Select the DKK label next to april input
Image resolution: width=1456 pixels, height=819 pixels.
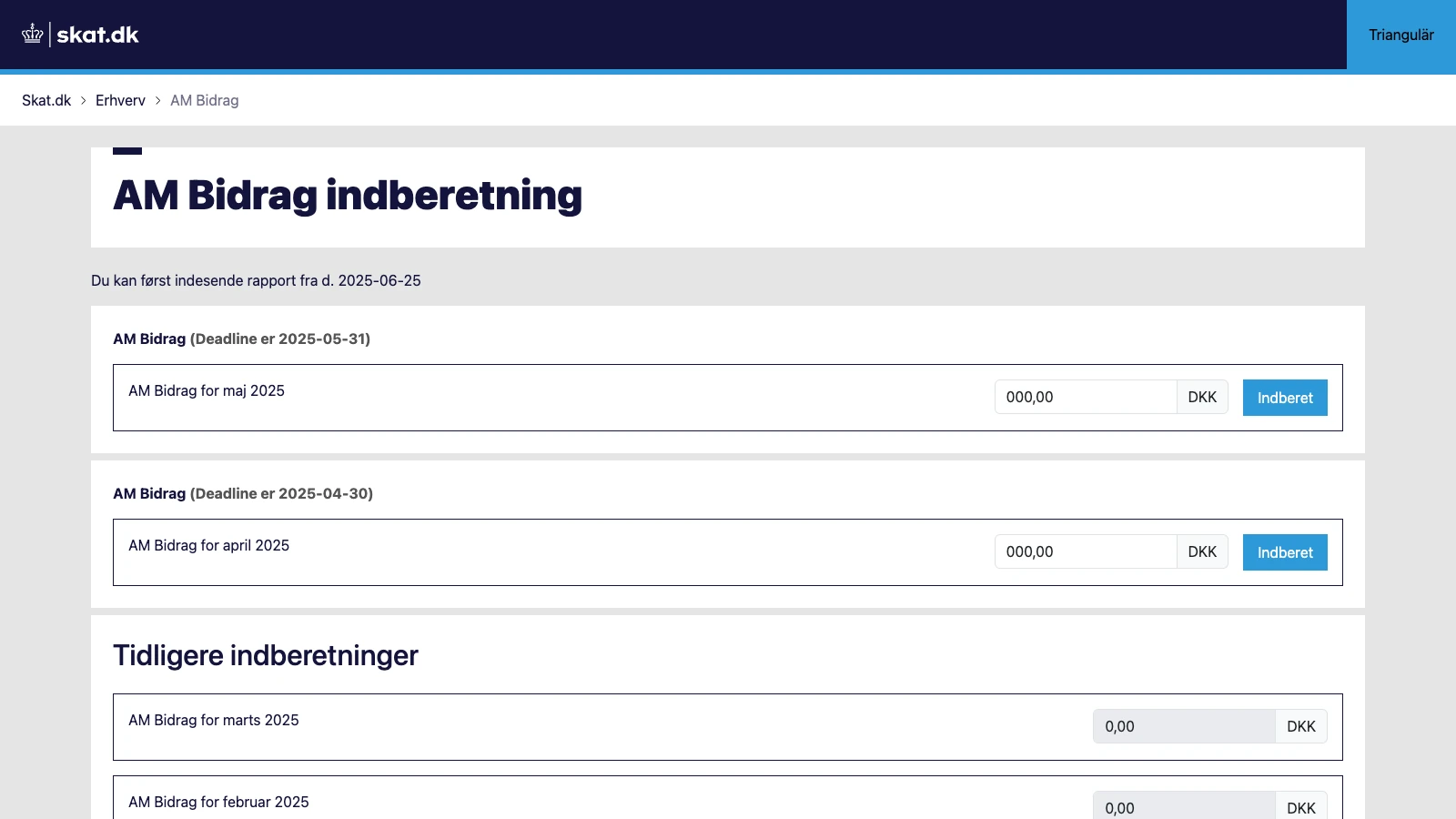(x=1202, y=551)
